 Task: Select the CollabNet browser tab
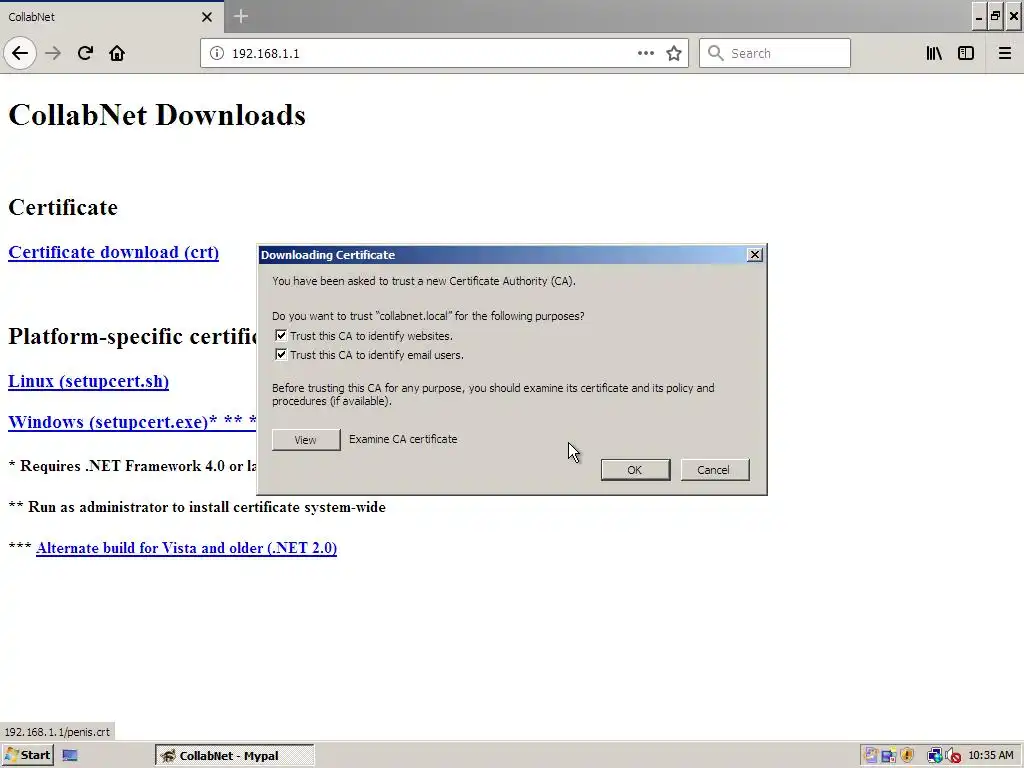click(x=111, y=17)
